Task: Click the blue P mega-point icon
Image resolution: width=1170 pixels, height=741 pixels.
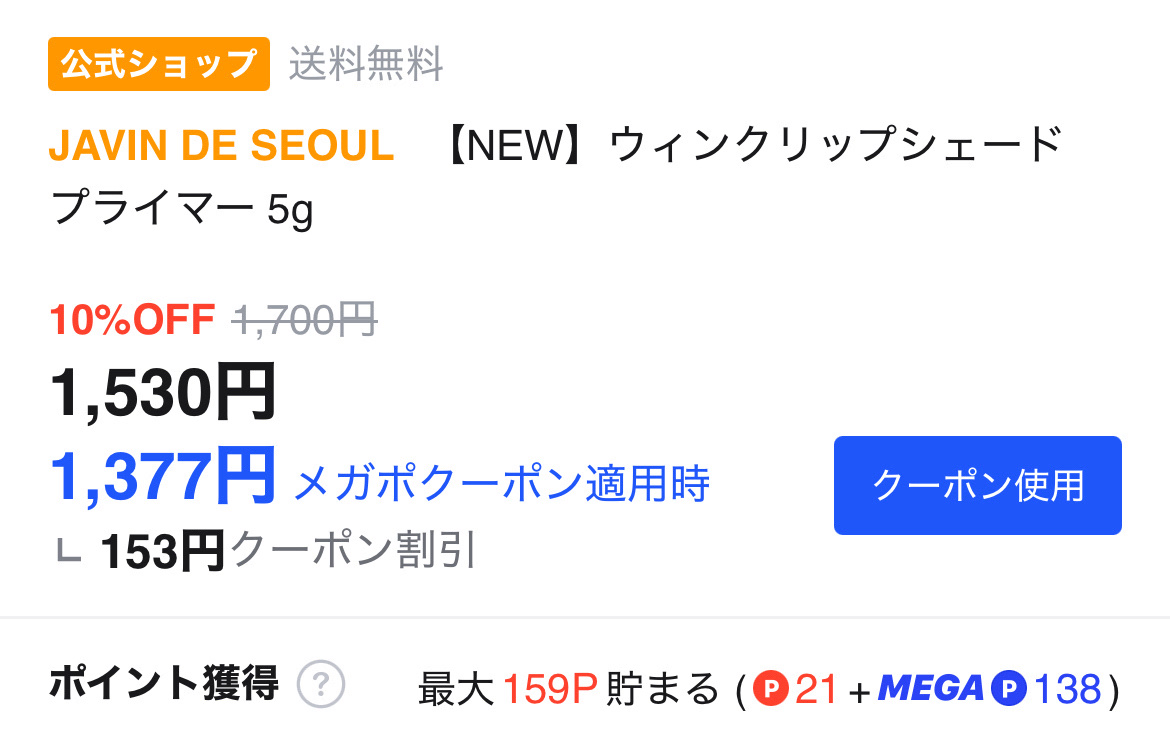Action: (x=1009, y=689)
